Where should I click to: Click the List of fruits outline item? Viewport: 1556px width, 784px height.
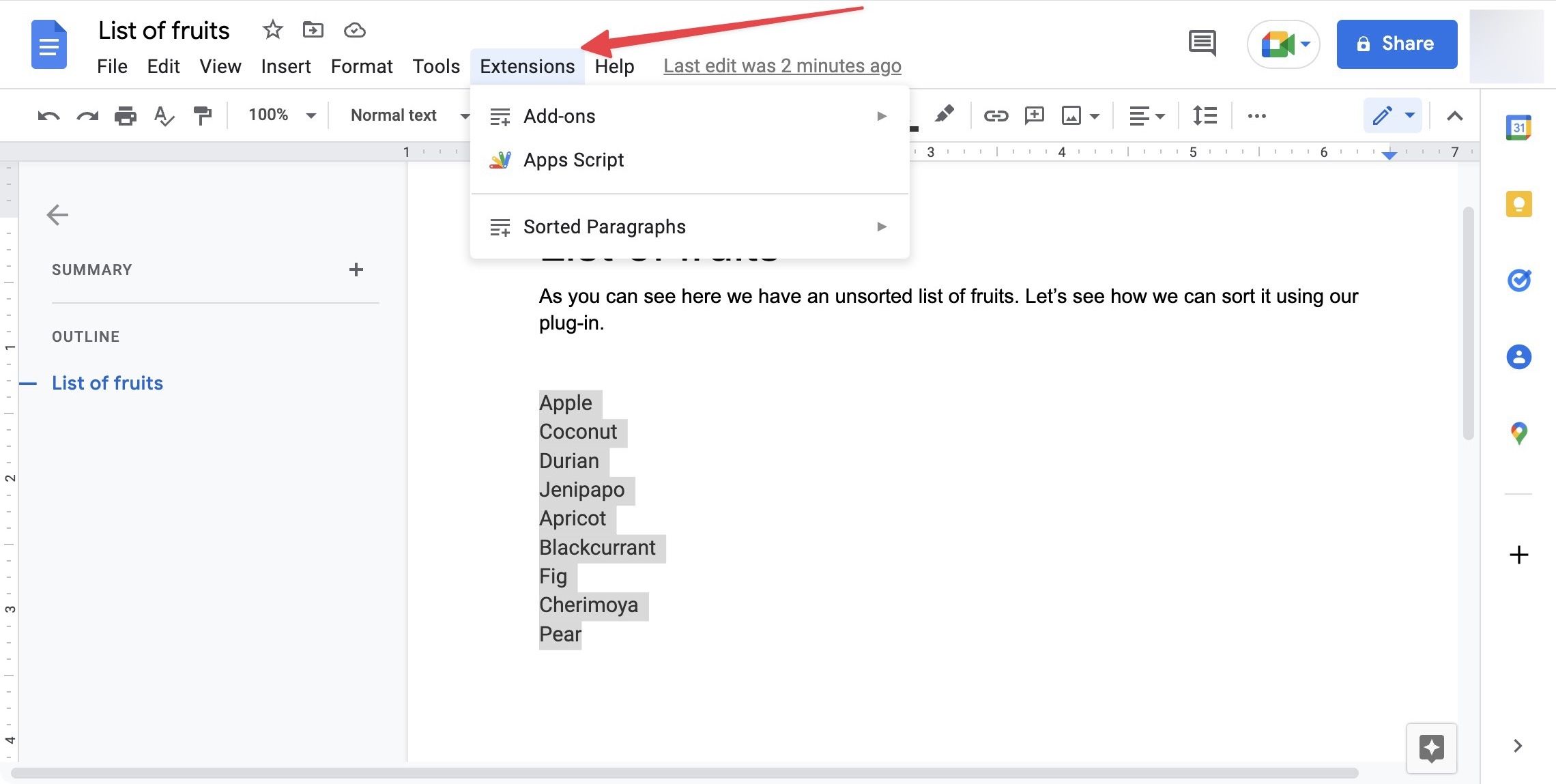[x=107, y=381]
